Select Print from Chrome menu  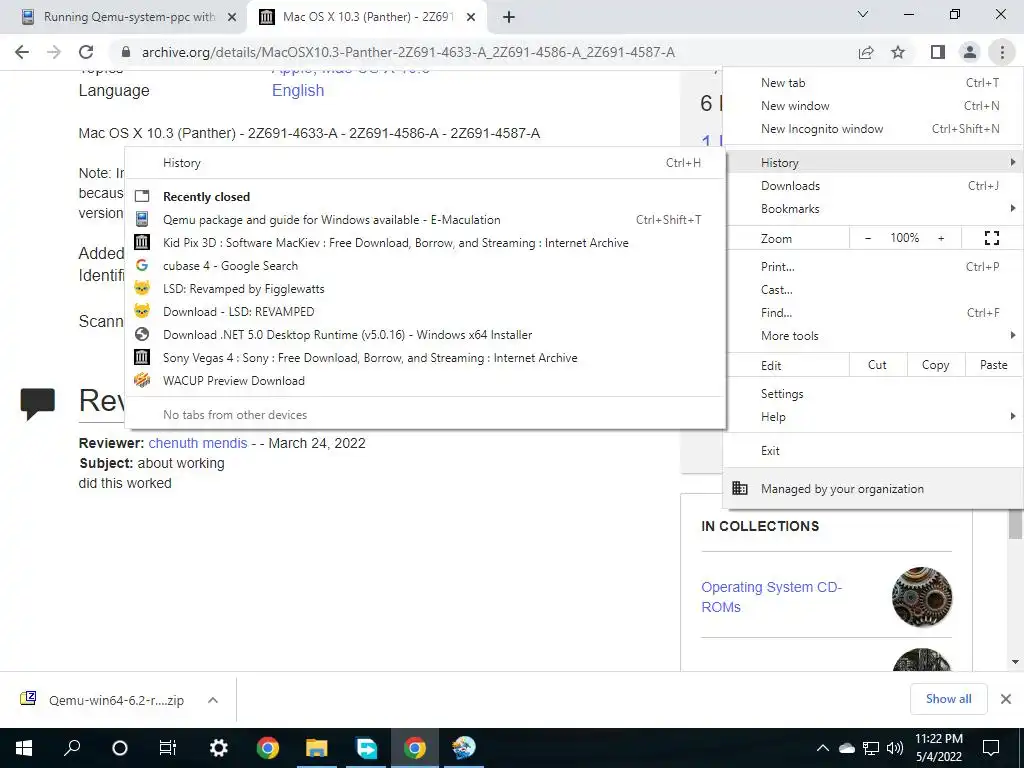click(873, 266)
